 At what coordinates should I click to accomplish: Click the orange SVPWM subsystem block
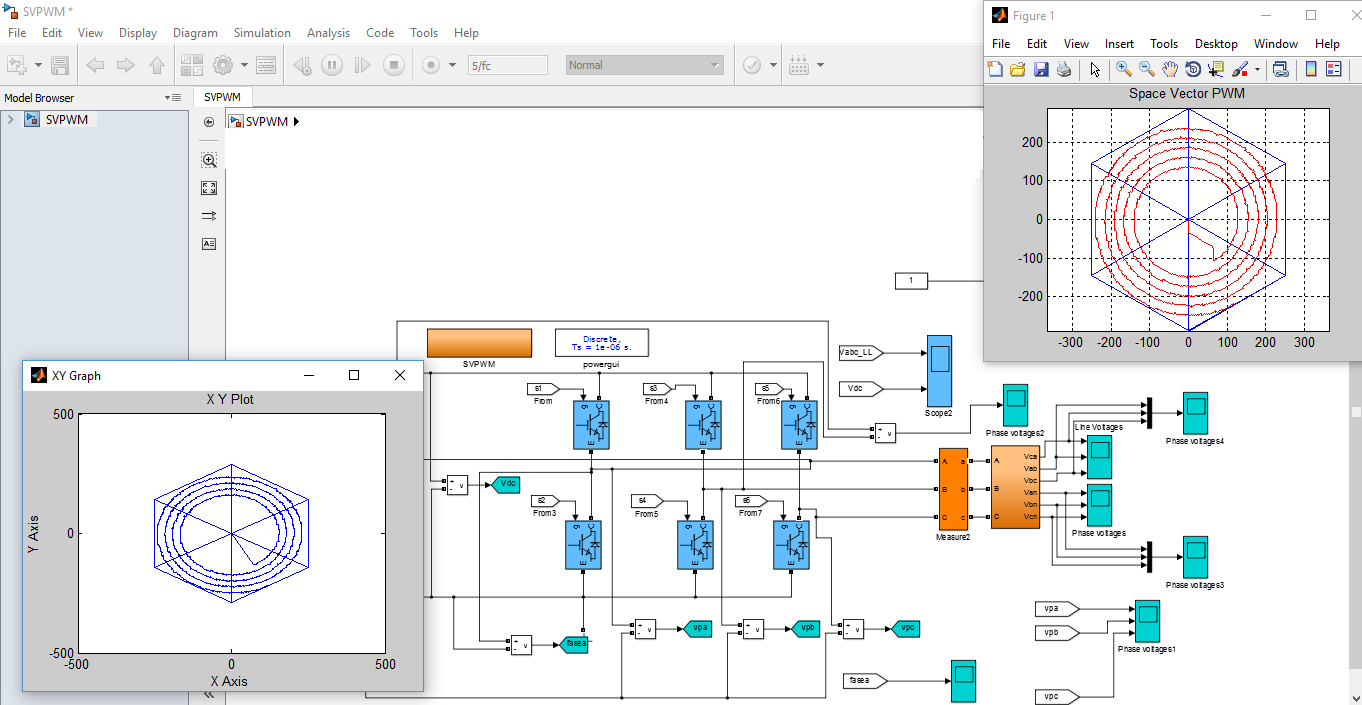click(x=479, y=342)
